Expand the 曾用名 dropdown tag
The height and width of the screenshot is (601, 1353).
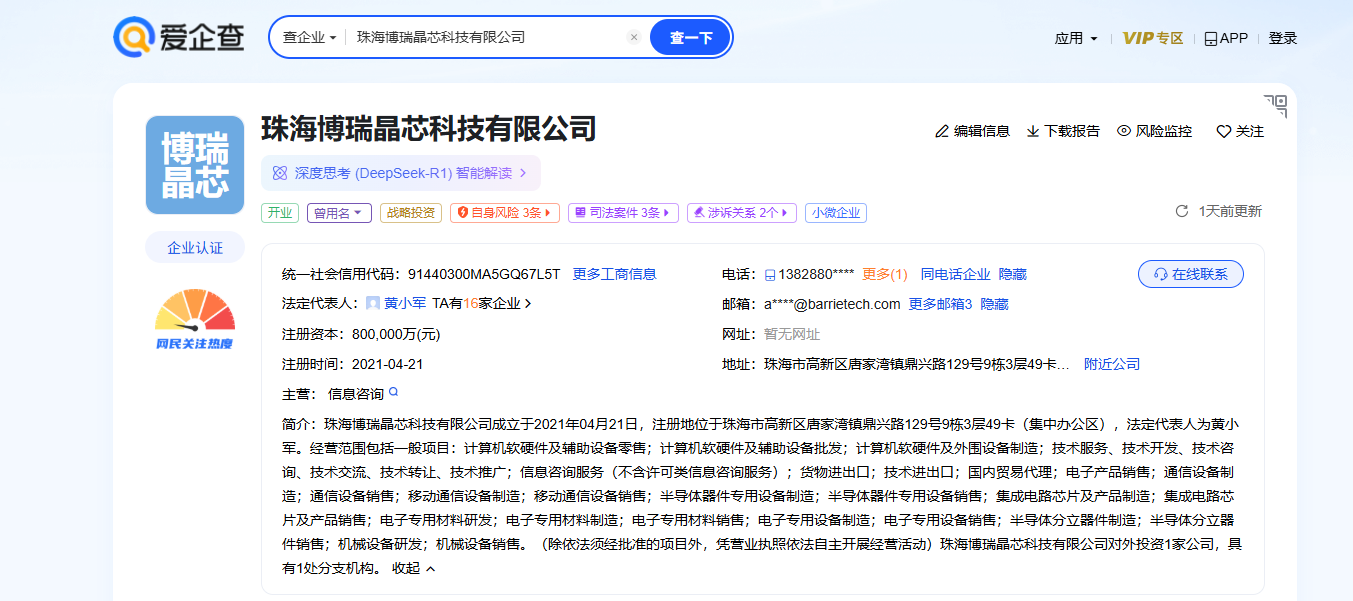(339, 213)
